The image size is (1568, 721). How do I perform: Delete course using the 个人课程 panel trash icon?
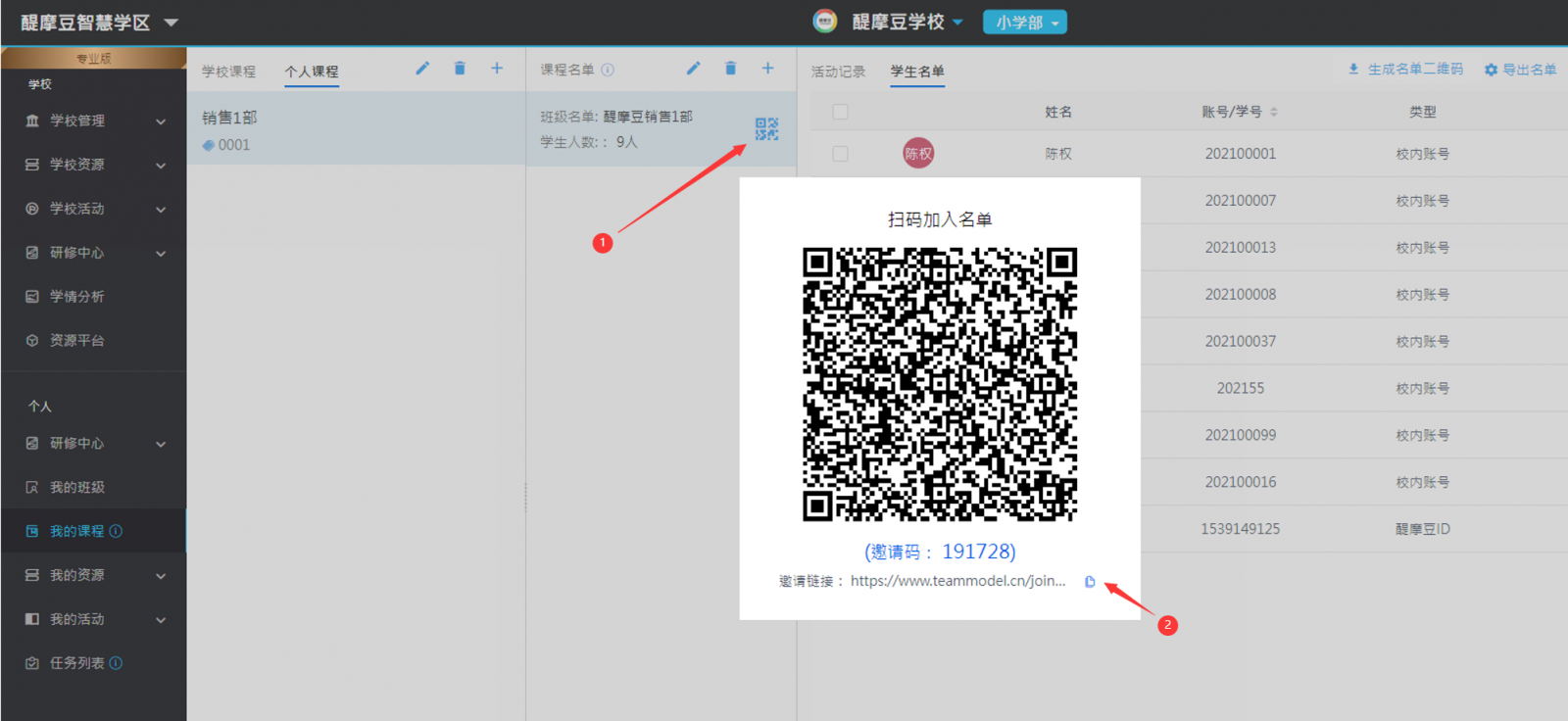pyautogui.click(x=460, y=69)
